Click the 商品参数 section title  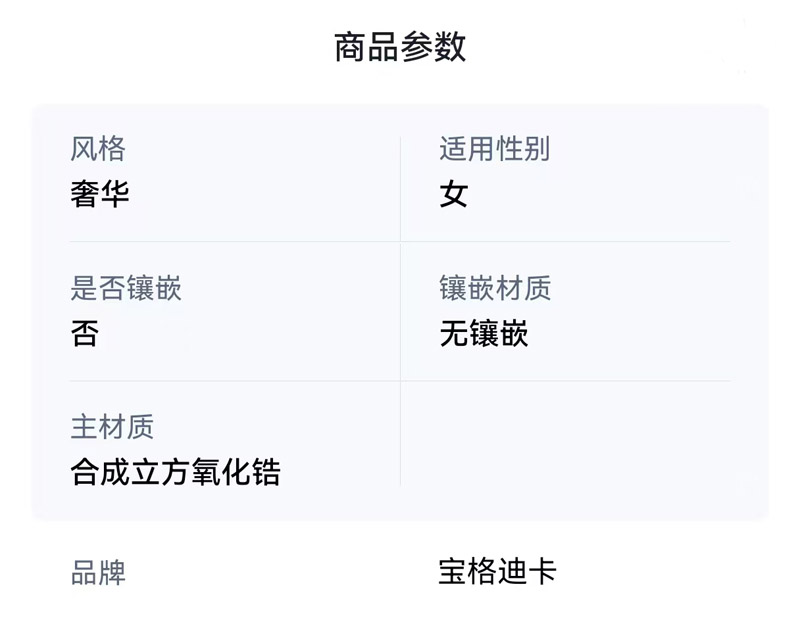(x=400, y=47)
